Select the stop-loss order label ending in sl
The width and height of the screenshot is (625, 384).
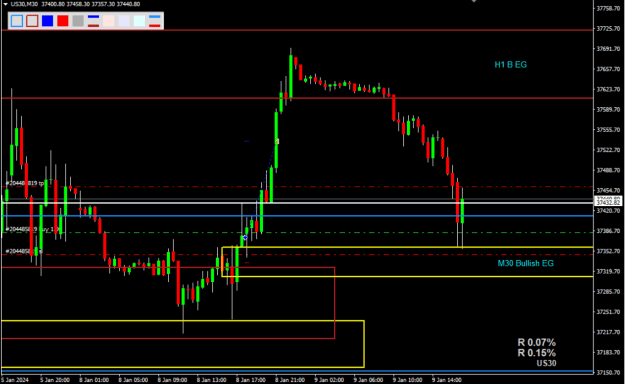point(24,251)
